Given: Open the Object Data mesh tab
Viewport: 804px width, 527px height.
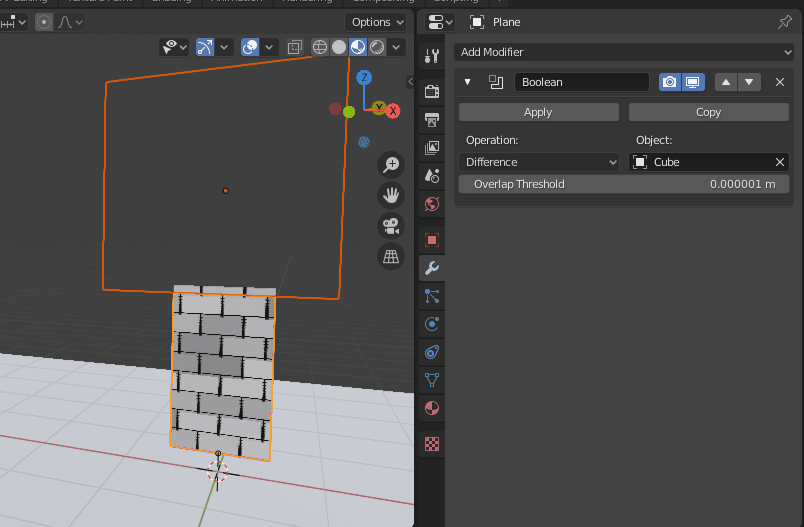Looking at the screenshot, I should (x=432, y=380).
